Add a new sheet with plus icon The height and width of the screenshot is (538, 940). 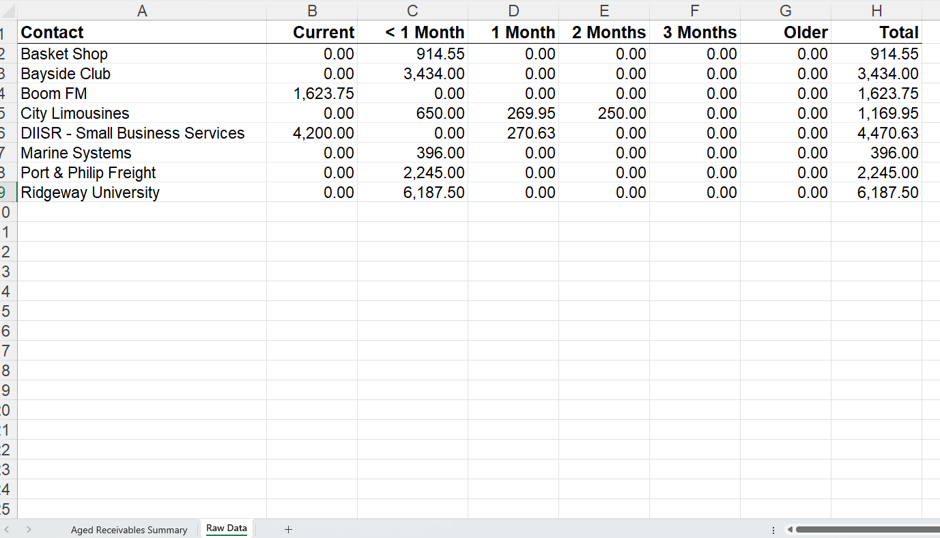pos(288,530)
